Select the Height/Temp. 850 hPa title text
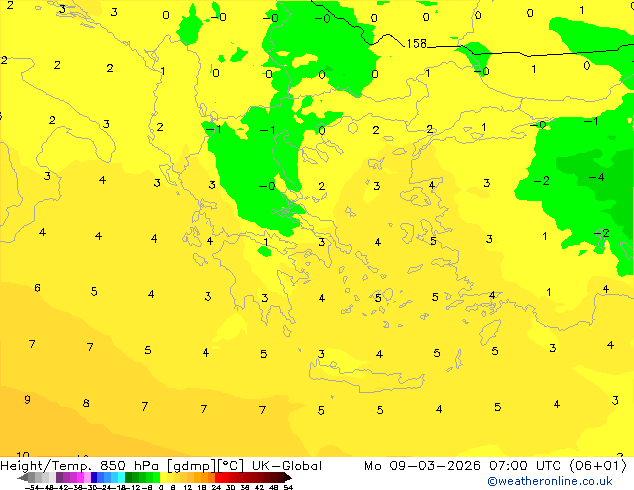 (x=80, y=466)
